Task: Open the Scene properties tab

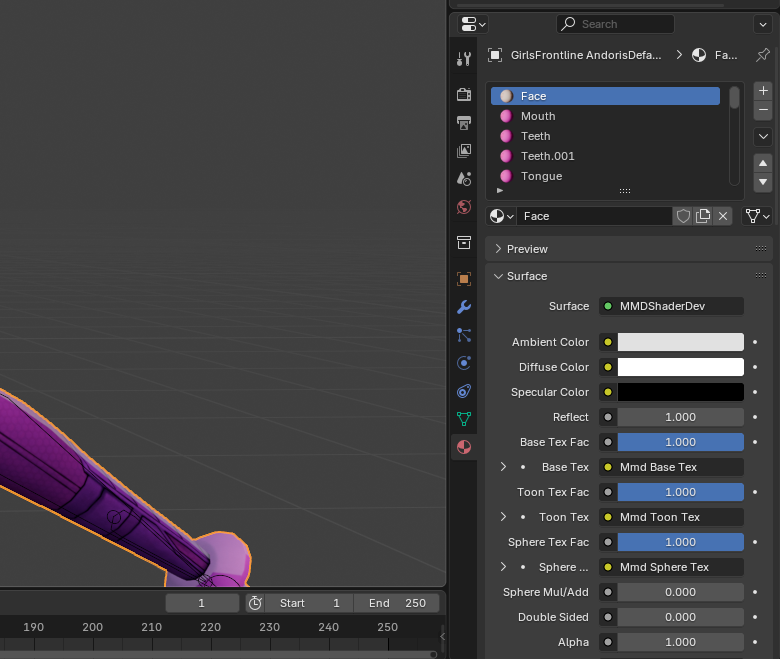Action: (464, 179)
